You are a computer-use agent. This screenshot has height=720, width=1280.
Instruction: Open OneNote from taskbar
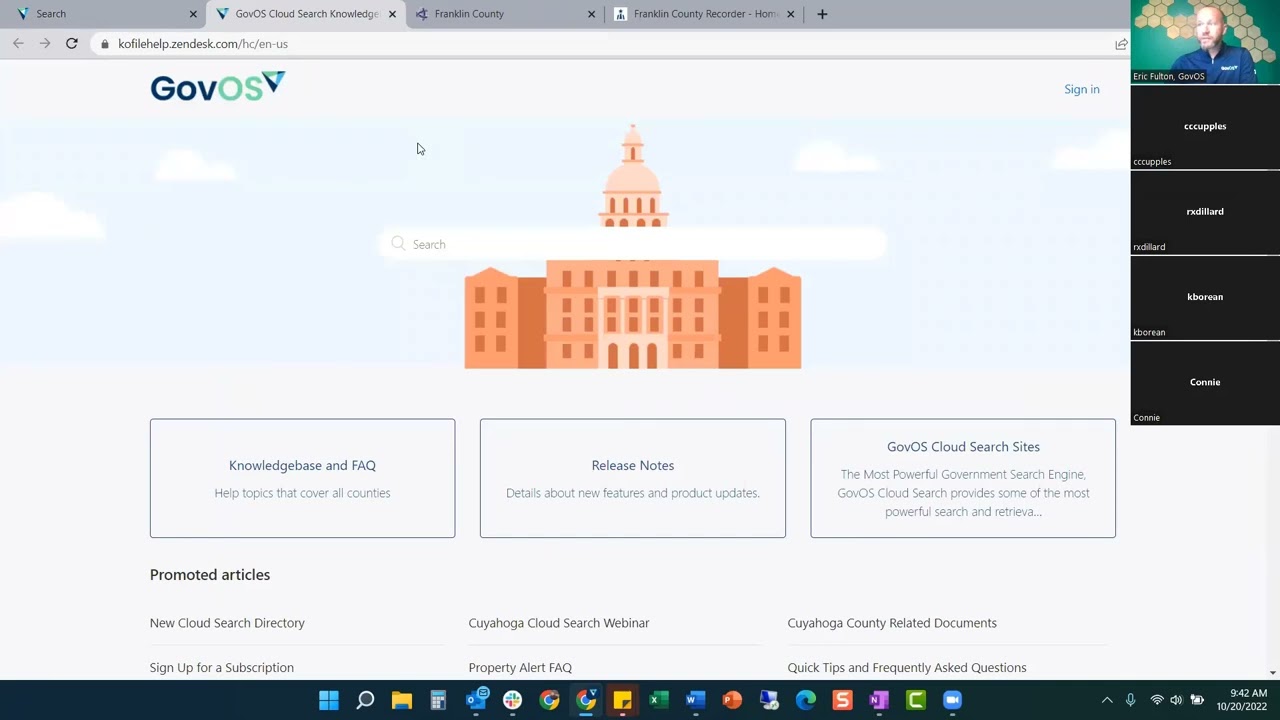pos(879,700)
